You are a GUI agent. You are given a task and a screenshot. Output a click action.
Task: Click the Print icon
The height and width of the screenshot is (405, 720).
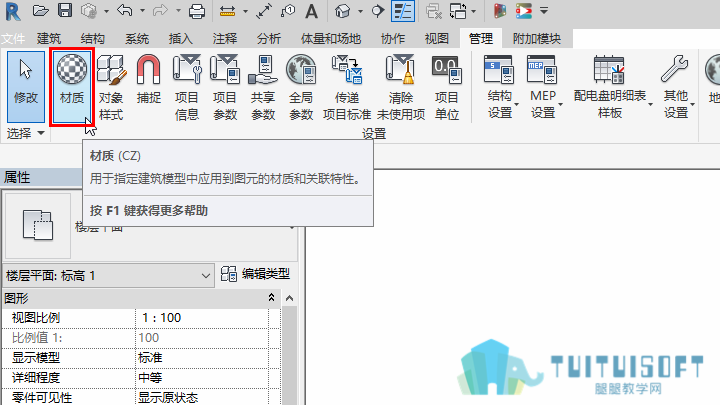point(197,11)
